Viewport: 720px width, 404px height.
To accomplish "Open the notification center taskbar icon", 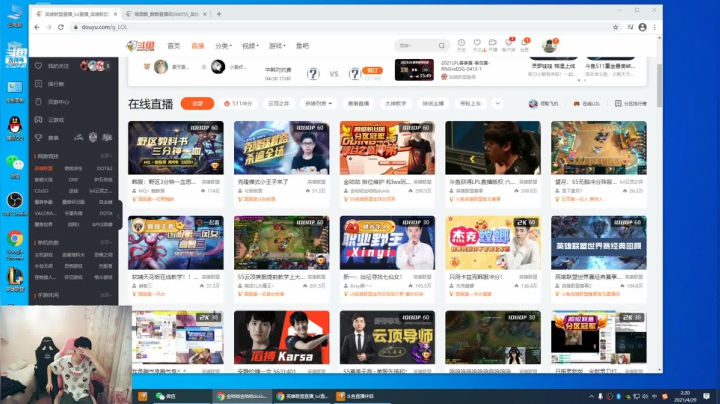I will pyautogui.click(x=707, y=396).
